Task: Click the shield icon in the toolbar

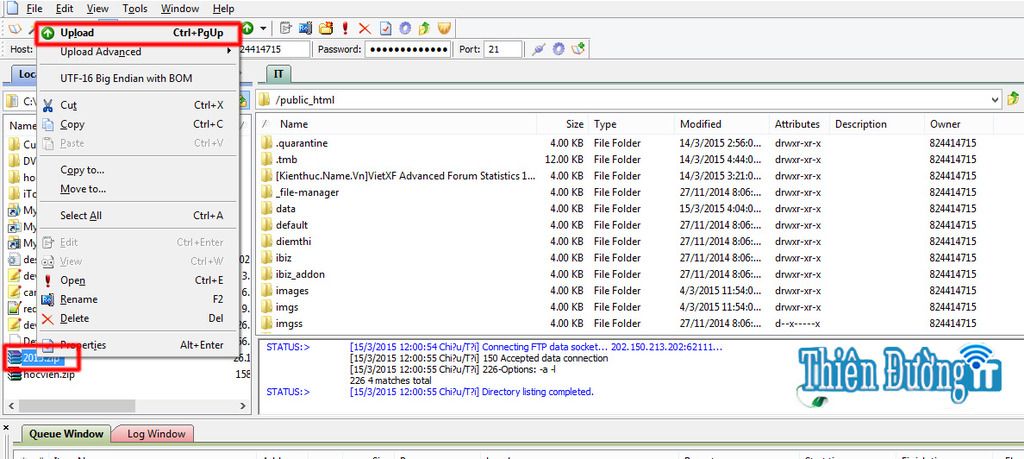Action: [443, 28]
